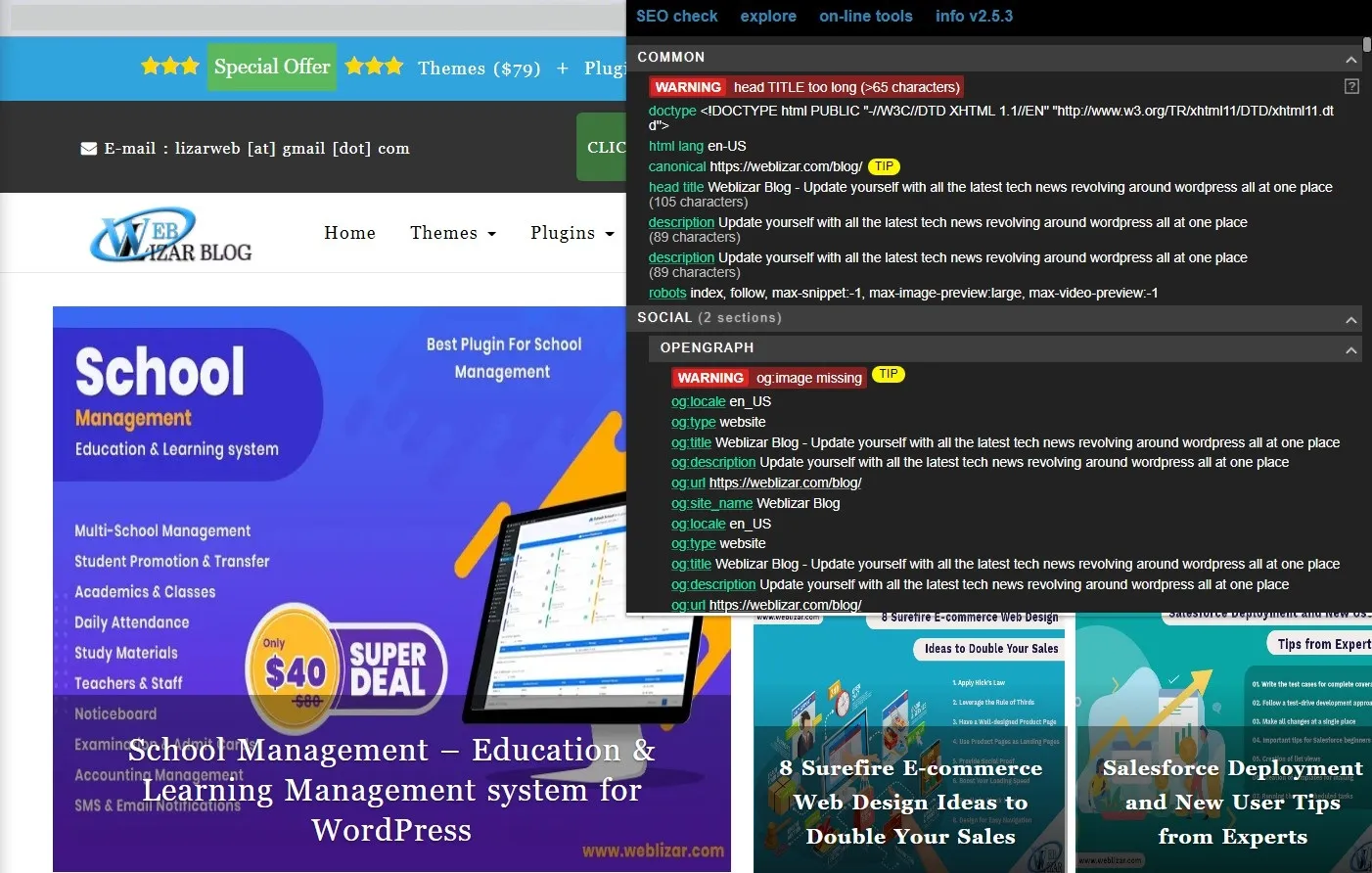
Task: Click the head TITLE too long warning
Action: (x=806, y=87)
